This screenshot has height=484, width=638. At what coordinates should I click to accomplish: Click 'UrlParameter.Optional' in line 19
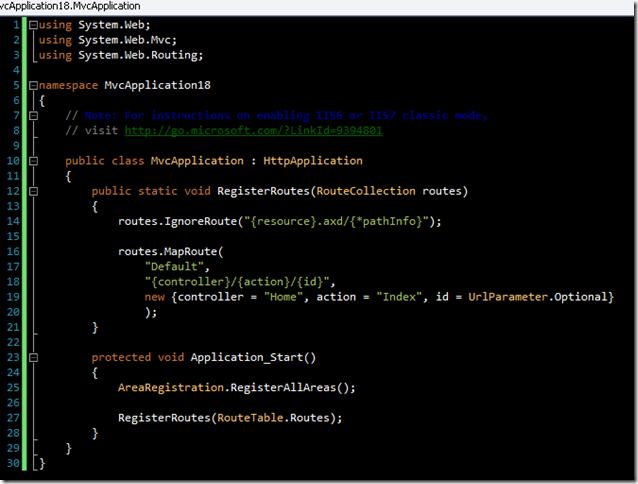[537, 297]
